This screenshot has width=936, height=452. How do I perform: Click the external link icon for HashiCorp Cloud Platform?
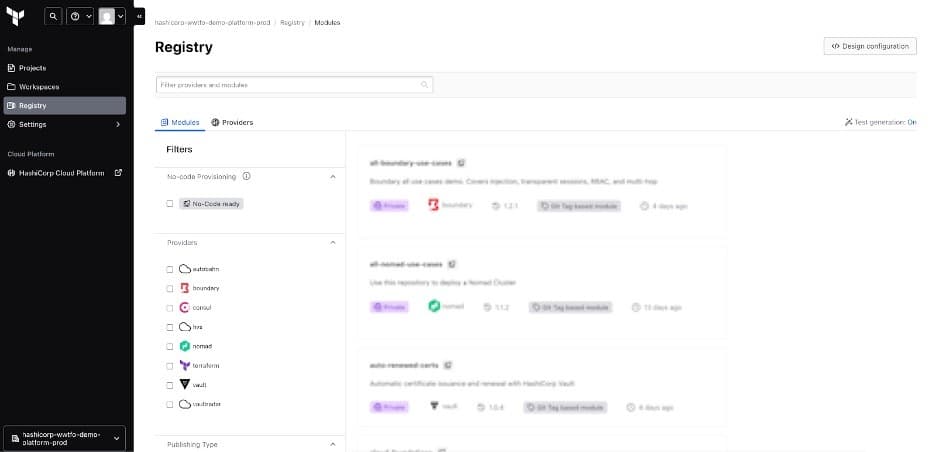pyautogui.click(x=118, y=173)
